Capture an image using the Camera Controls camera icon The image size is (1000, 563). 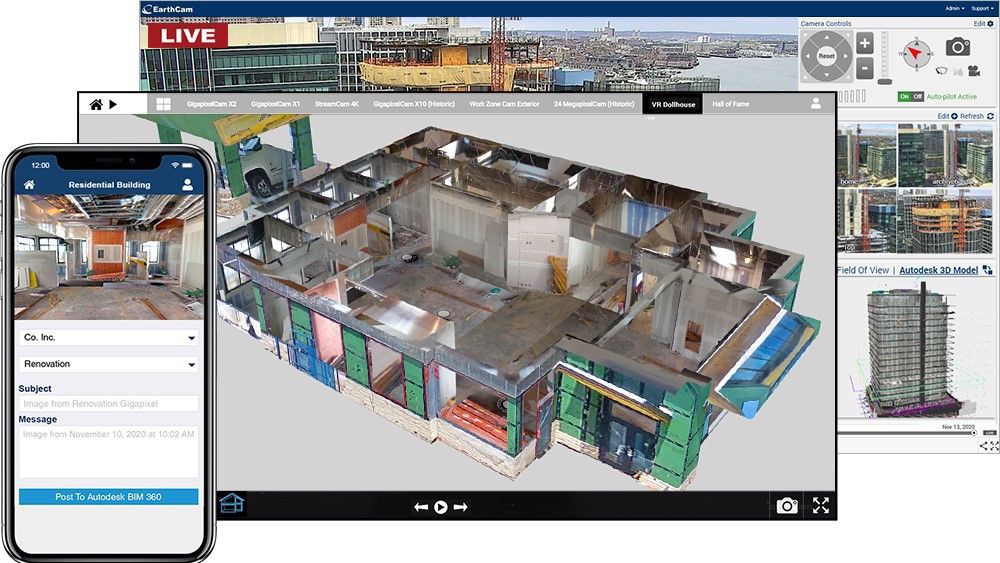958,46
